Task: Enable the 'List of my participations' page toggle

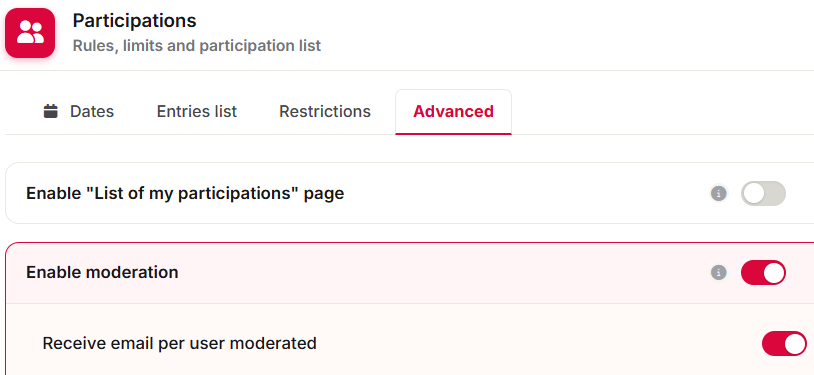Action: pos(763,194)
